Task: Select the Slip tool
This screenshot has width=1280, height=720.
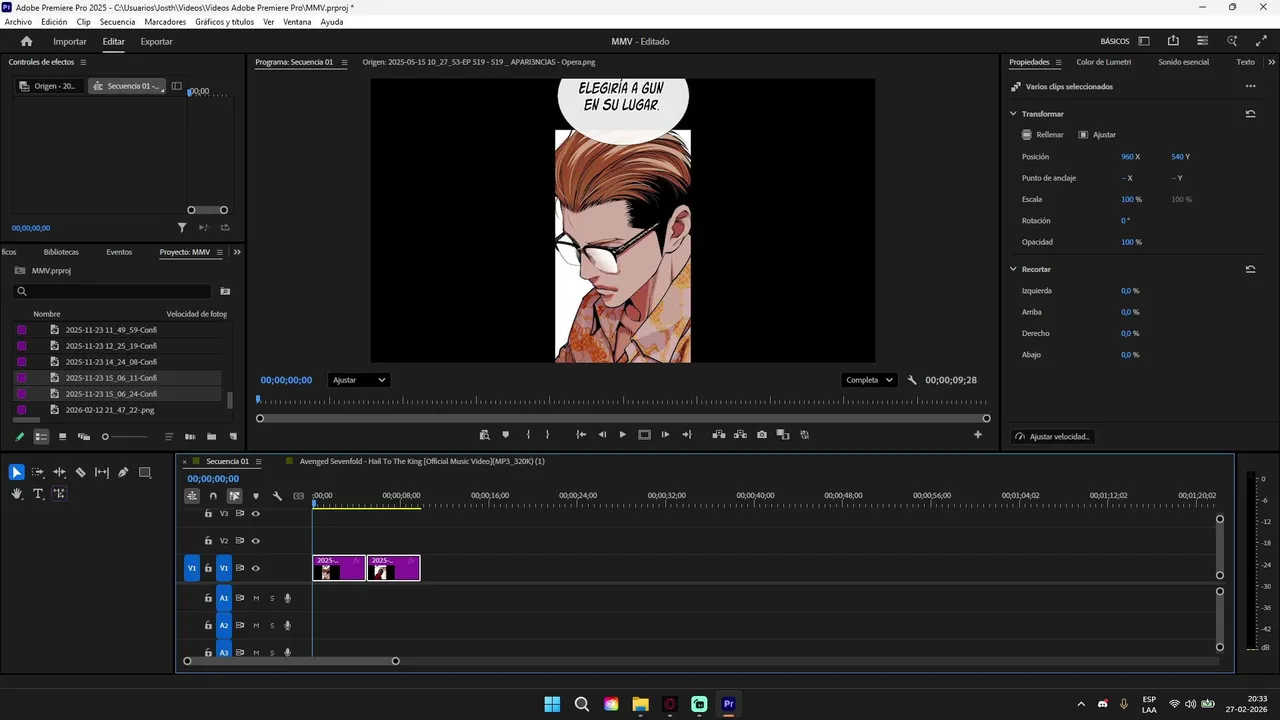Action: click(x=102, y=472)
